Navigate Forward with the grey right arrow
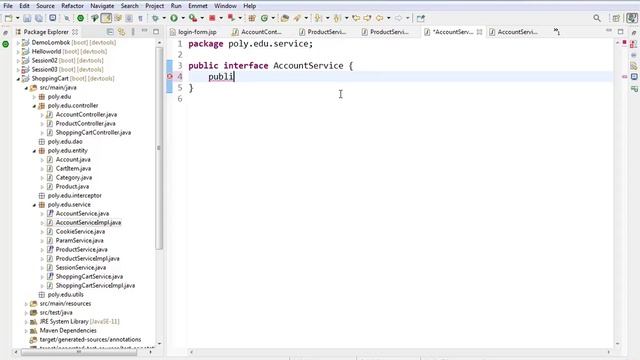Viewport: 640px width, 360px height. [x=398, y=18]
